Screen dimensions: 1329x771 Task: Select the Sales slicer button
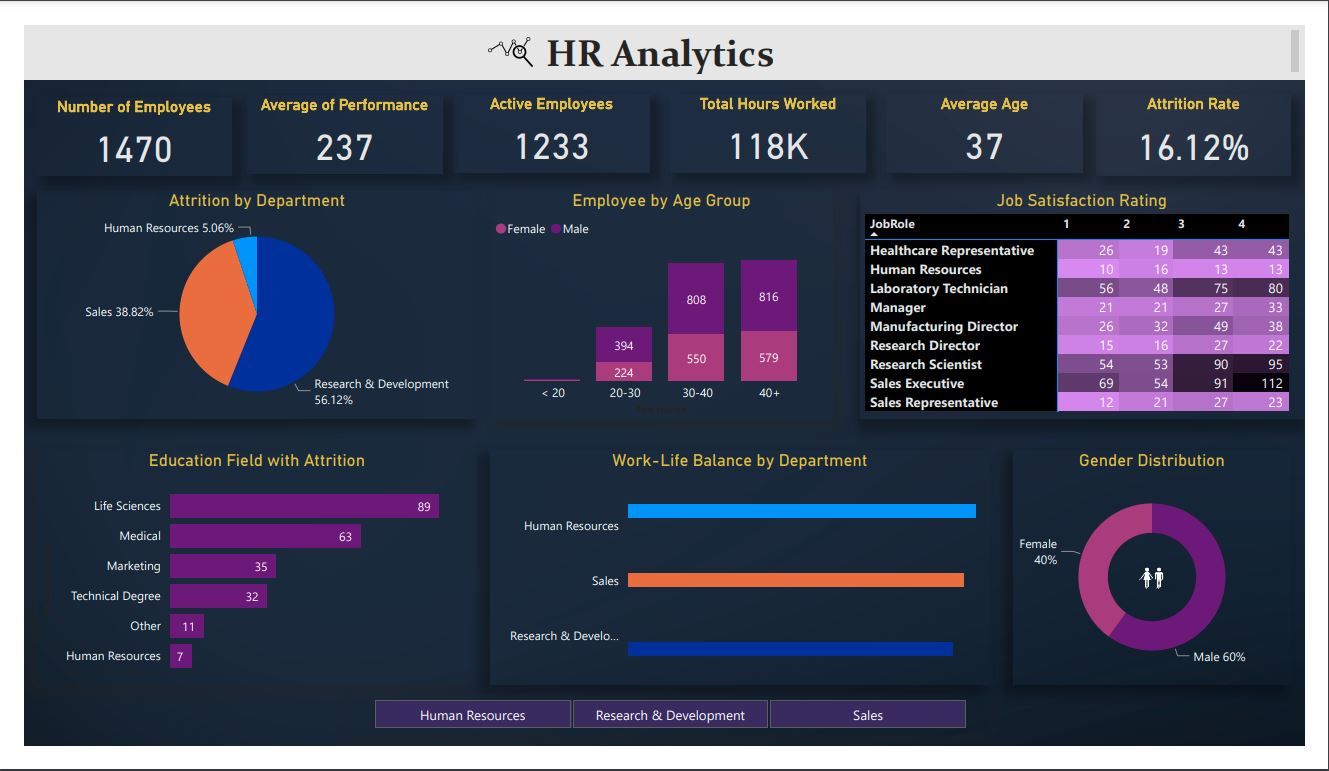[x=867, y=714]
